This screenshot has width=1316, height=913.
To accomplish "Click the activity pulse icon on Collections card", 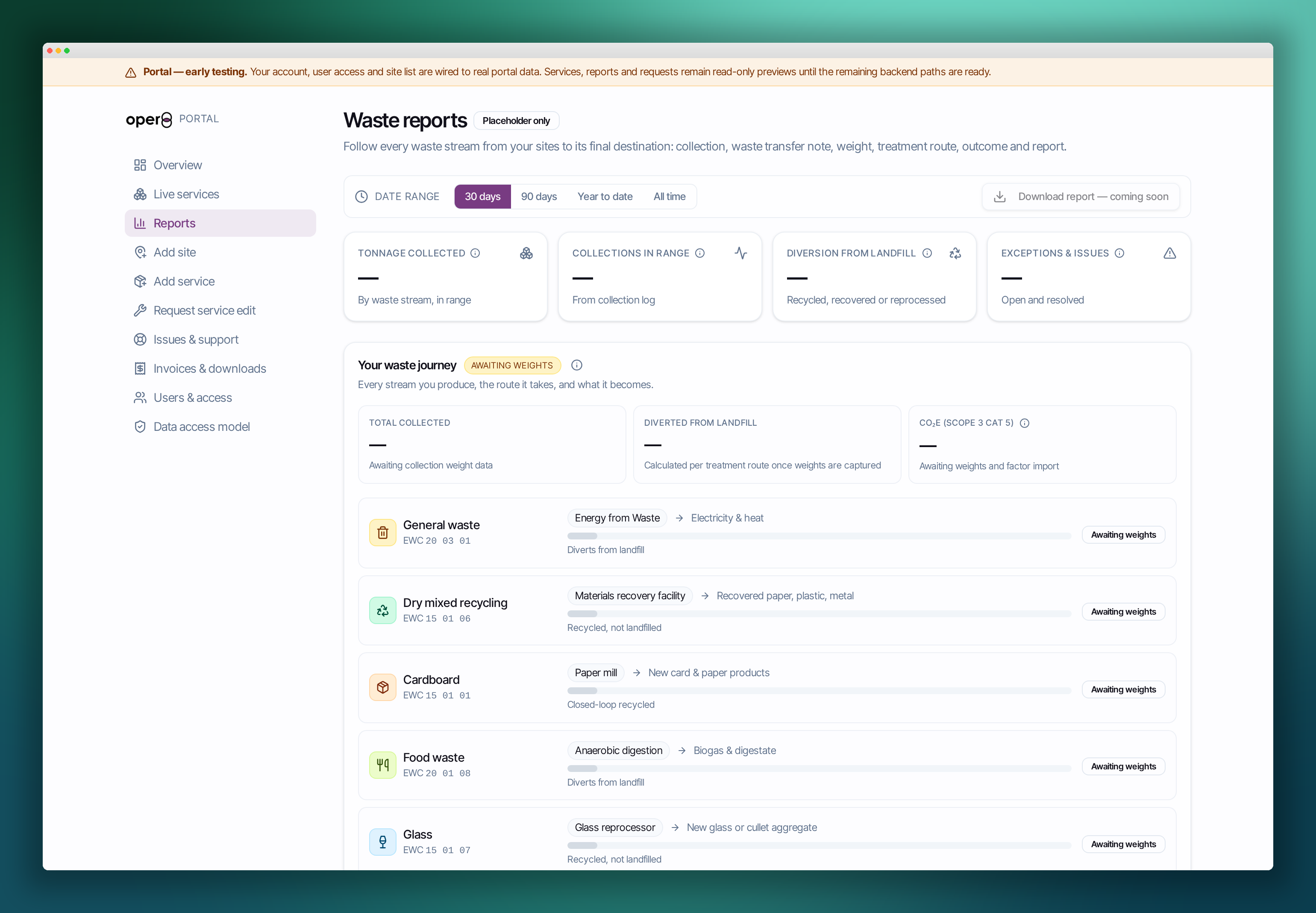I will 741,253.
